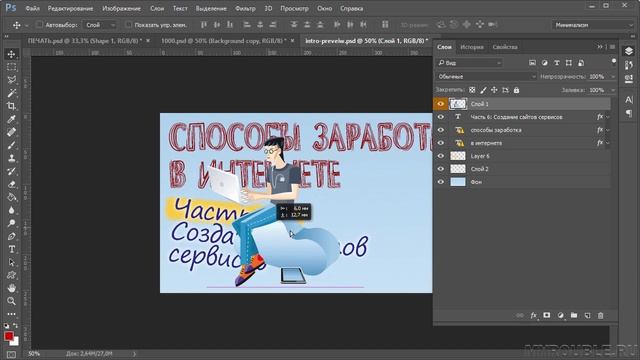Open the Автовыбор Слой dropdown

100,25
